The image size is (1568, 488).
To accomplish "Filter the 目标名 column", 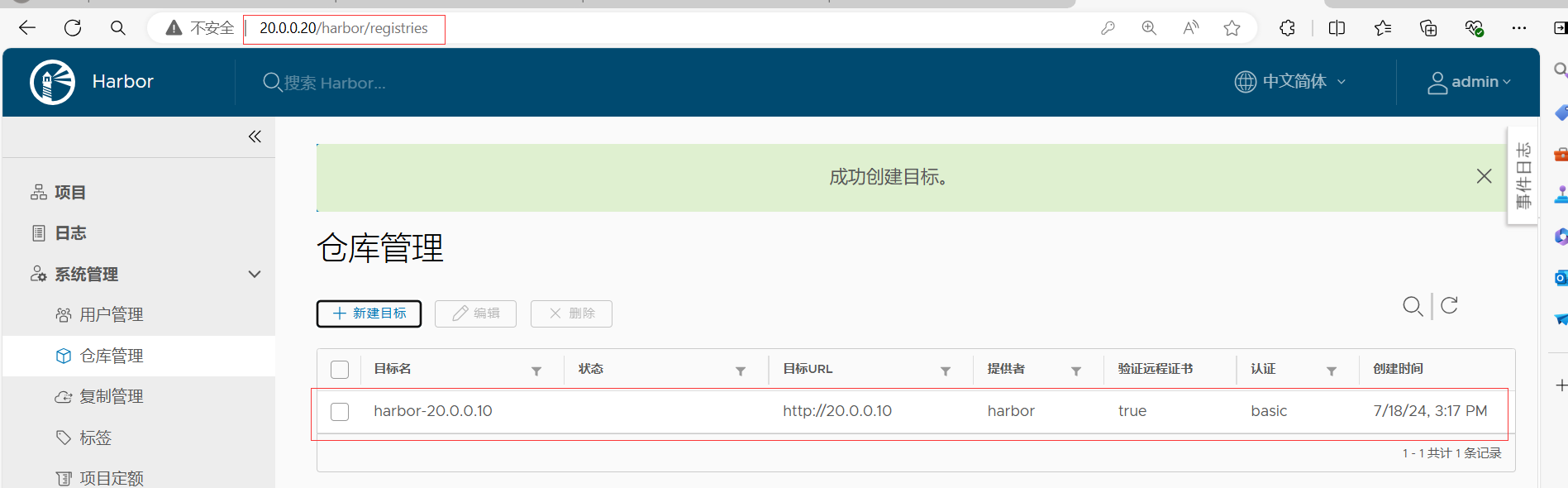I will click(536, 371).
